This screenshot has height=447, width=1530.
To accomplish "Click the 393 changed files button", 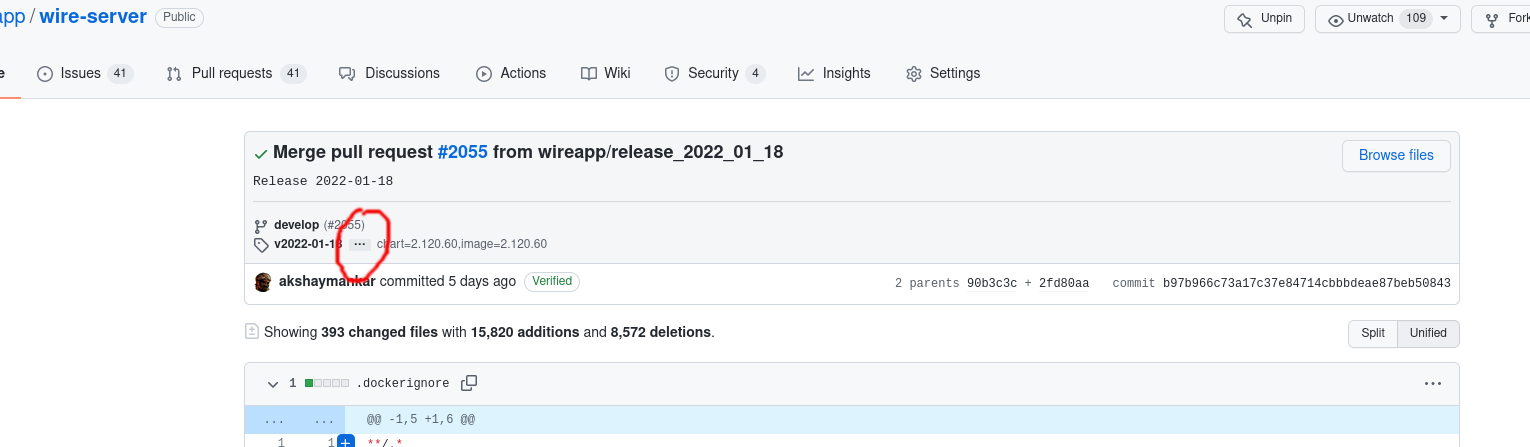I will click(x=379, y=332).
